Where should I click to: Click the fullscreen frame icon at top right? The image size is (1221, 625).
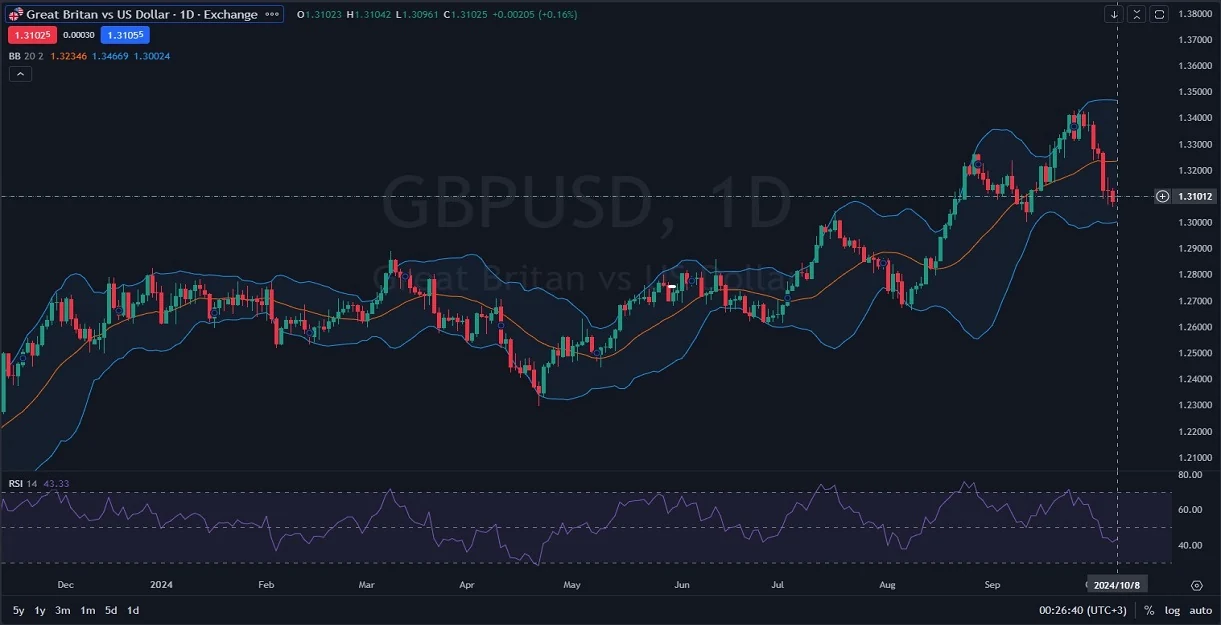tap(1159, 14)
